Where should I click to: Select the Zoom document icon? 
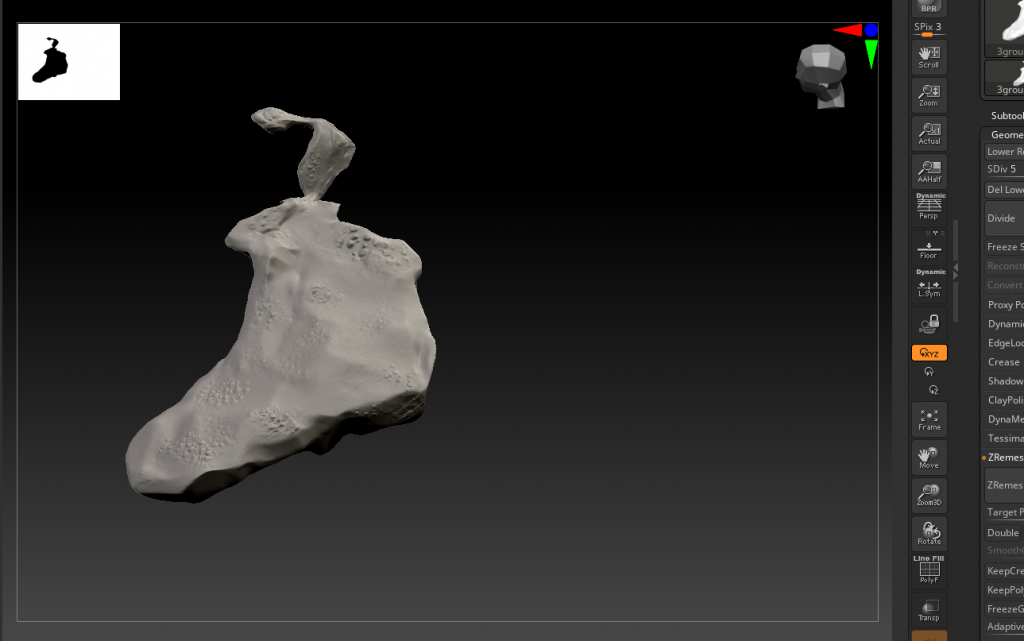(x=929, y=95)
